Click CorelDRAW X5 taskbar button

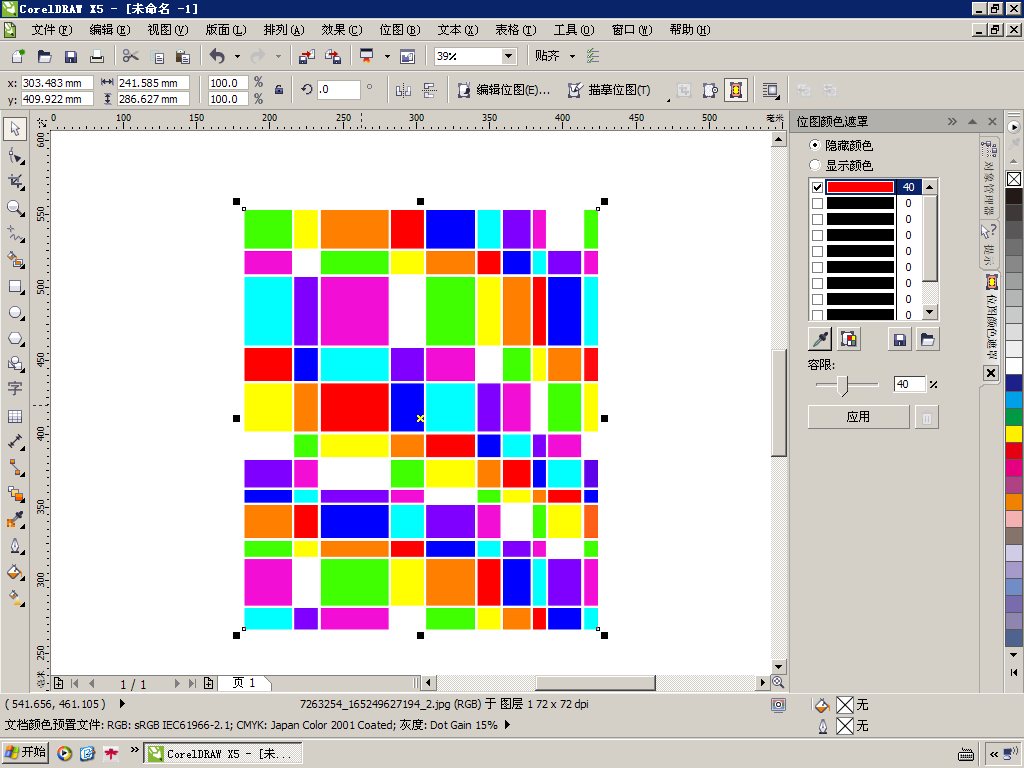pos(222,754)
